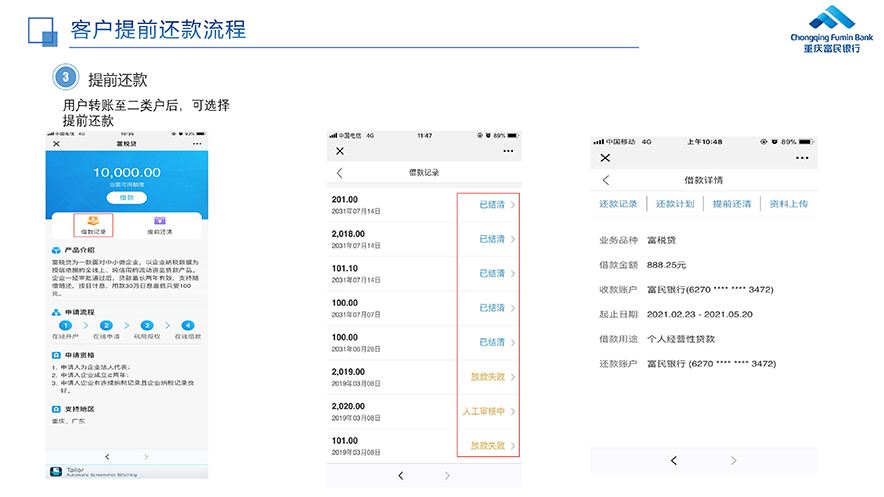Click the 产品介绍 cube icon

[x=56, y=250]
